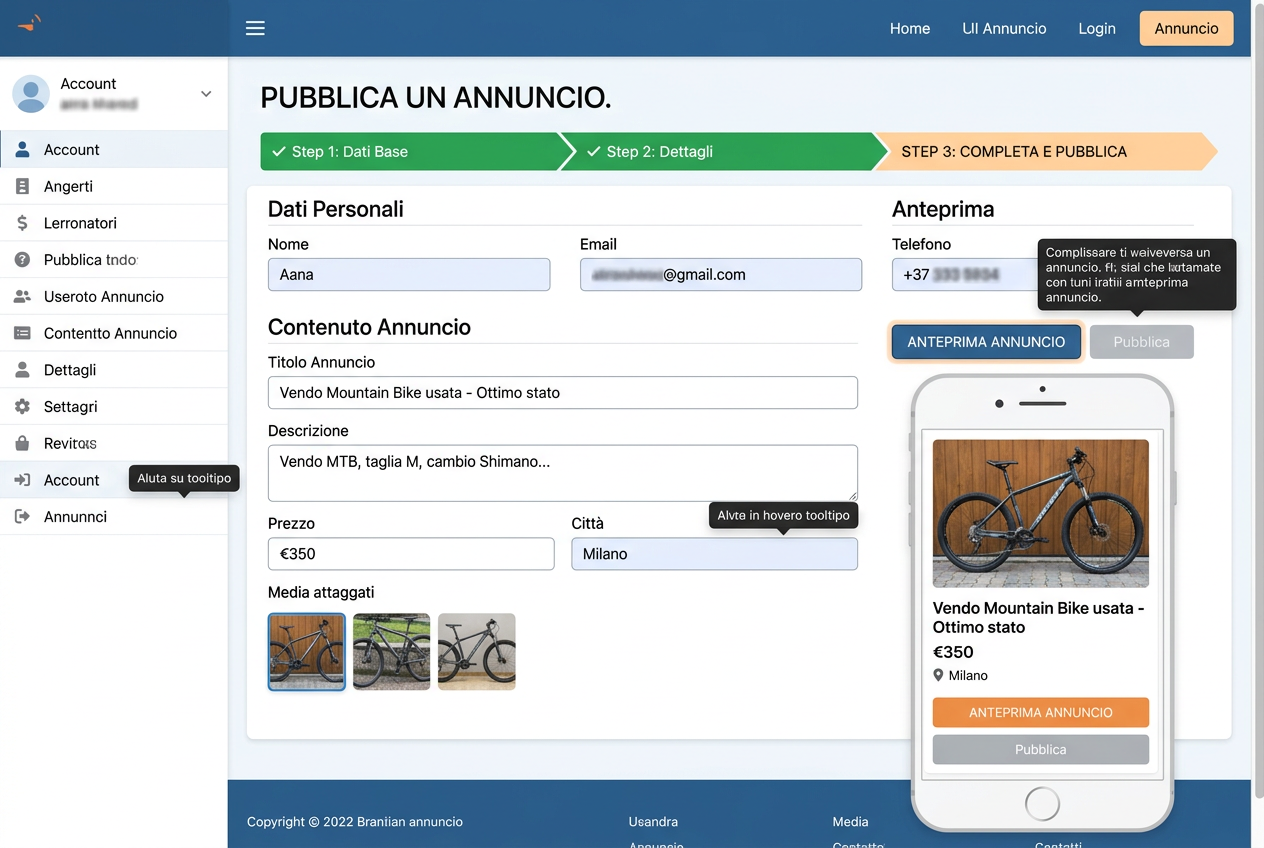
Task: Open Ul Annuncio in top navigation
Action: point(1004,28)
